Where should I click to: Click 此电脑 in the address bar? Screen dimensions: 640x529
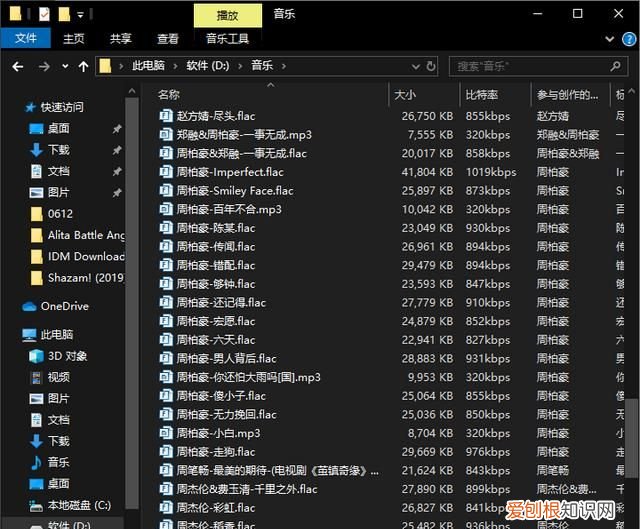coord(148,66)
